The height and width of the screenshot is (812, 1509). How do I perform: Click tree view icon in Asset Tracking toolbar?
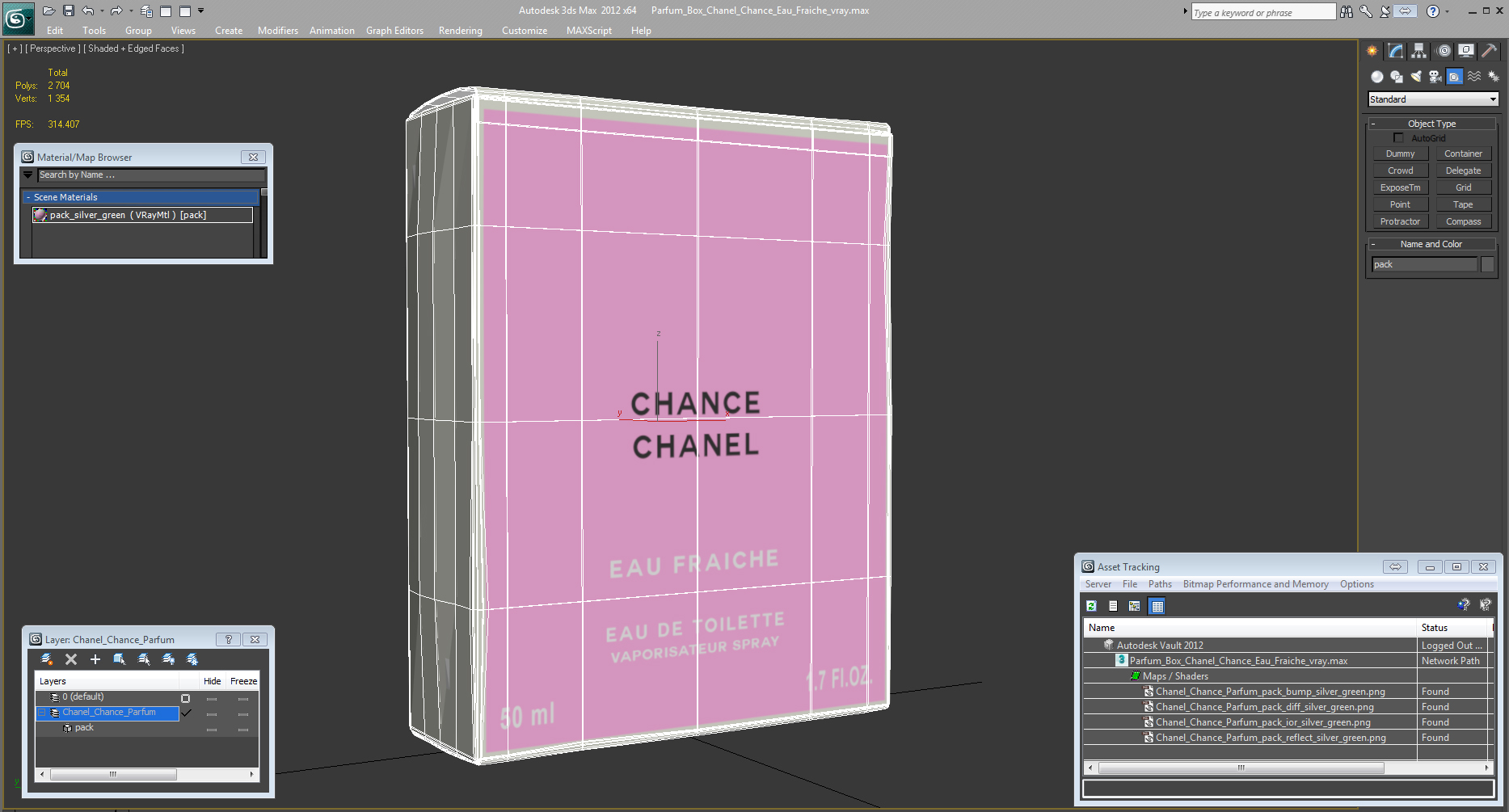click(1135, 606)
